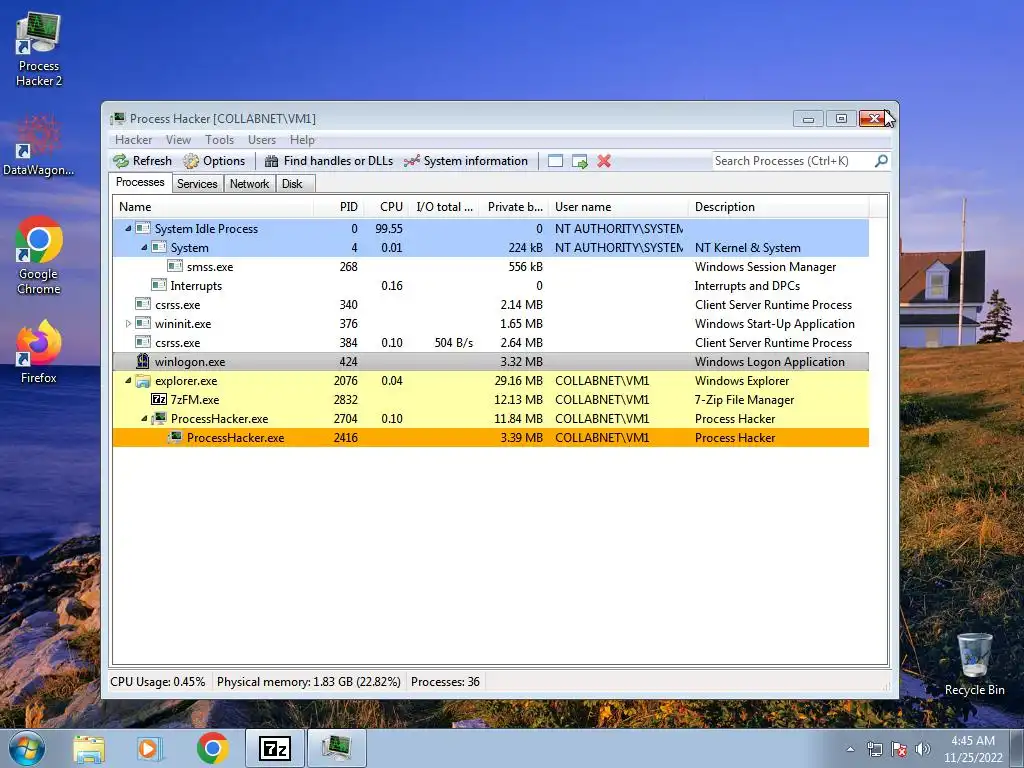
Task: Open the Google Chrome desktop shortcut
Action: pos(39,256)
